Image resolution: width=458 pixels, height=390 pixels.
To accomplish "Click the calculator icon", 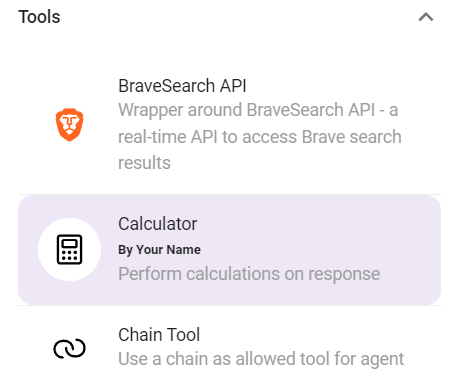I will 69,249.
